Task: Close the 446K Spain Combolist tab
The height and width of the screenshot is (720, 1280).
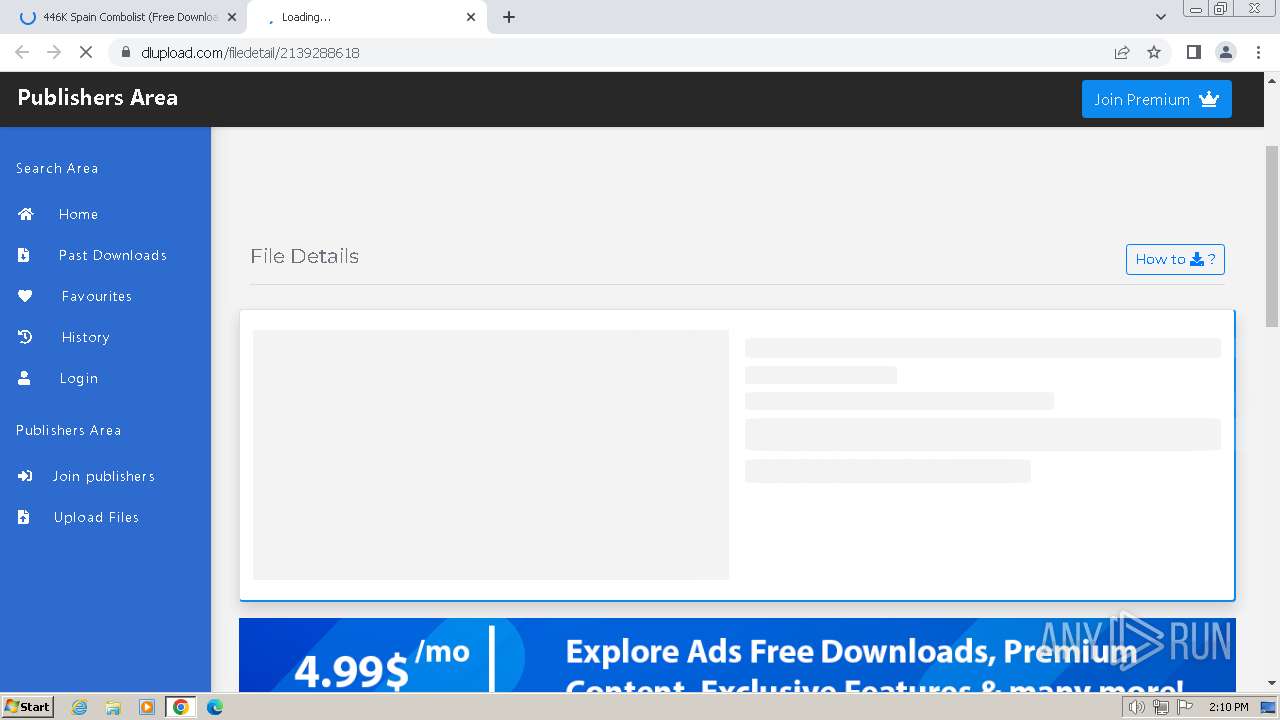Action: pyautogui.click(x=232, y=17)
